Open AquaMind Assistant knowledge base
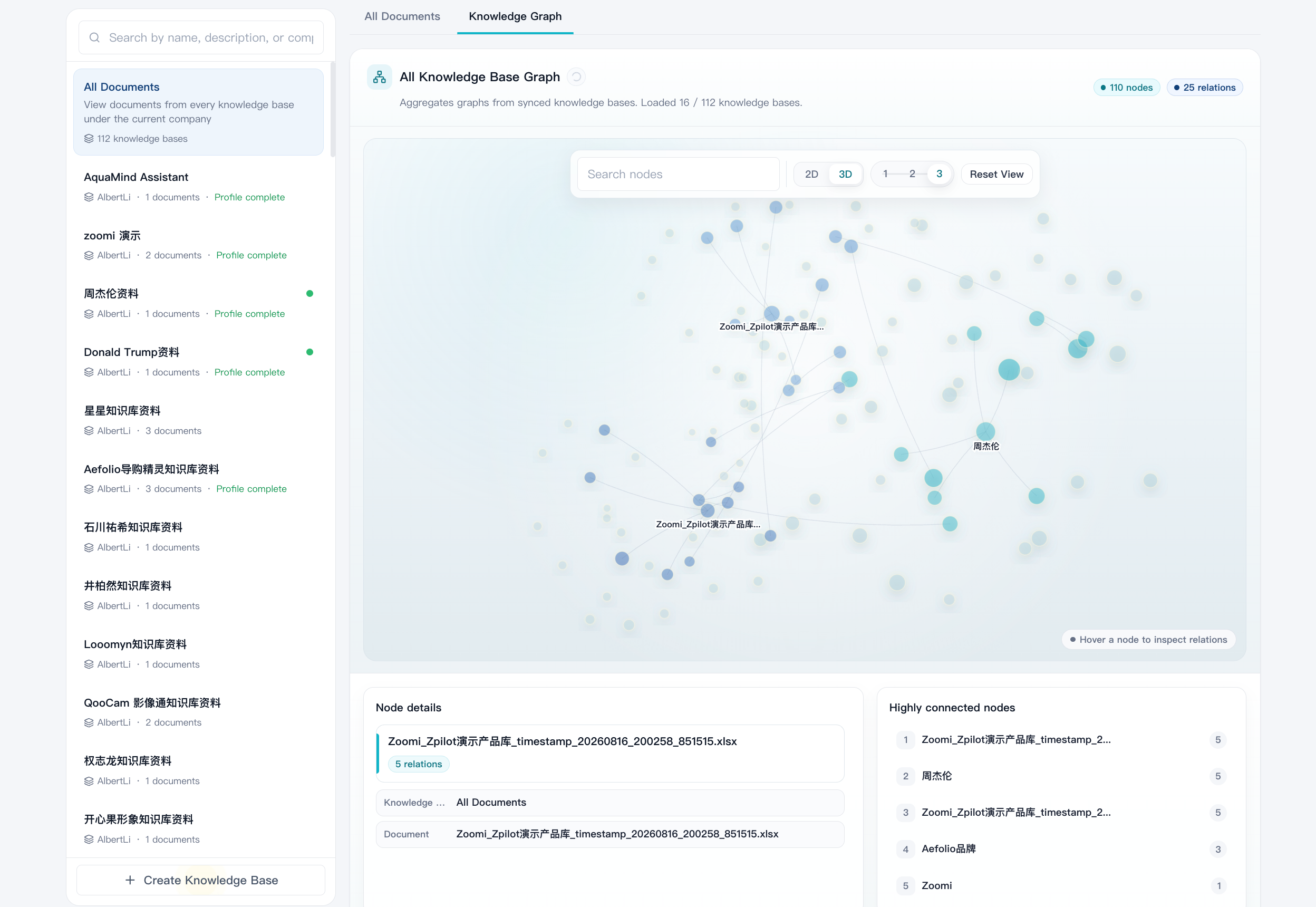The image size is (1316, 907). [198, 187]
